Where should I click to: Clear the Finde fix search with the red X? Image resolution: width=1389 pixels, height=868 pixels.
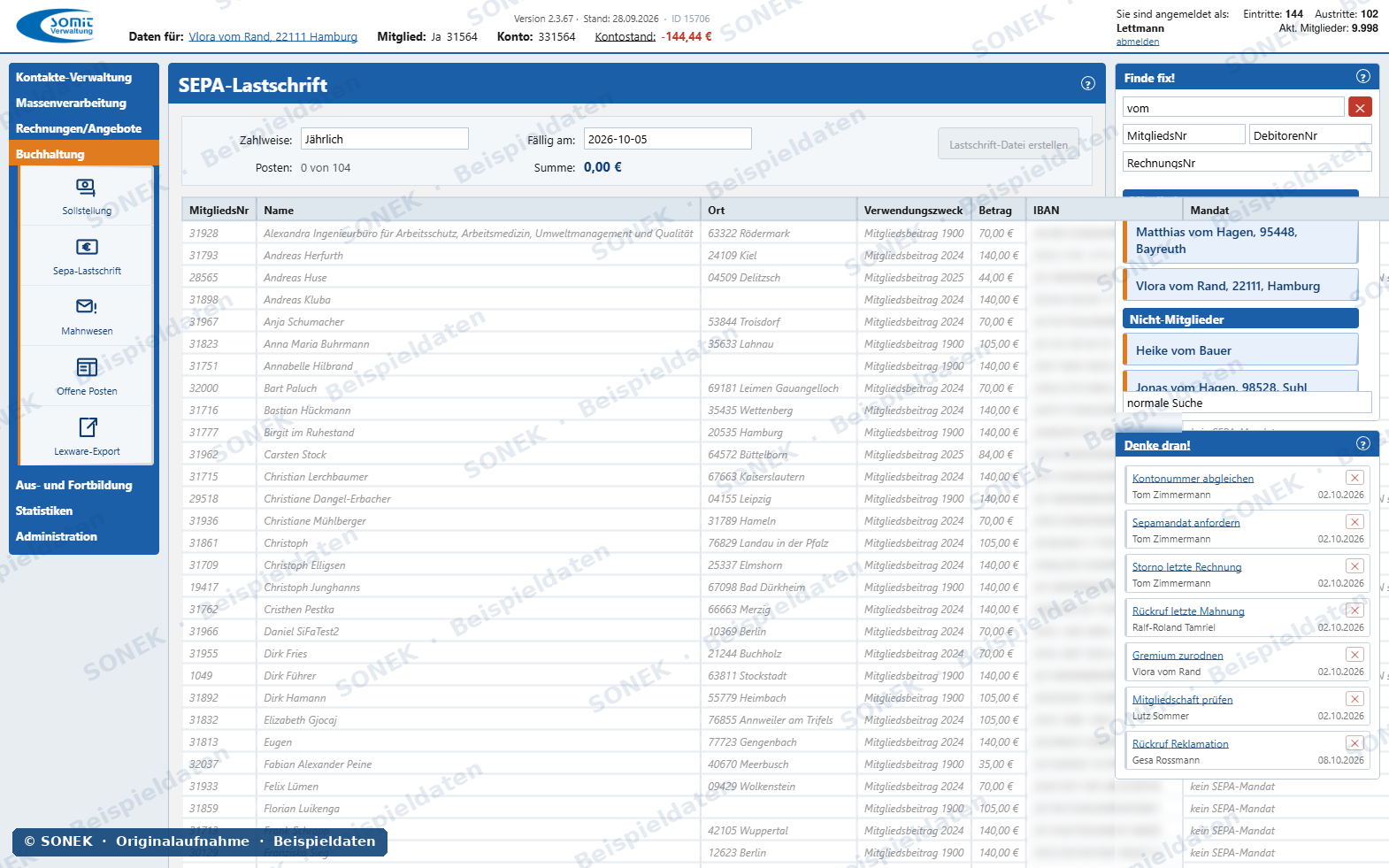(1360, 108)
